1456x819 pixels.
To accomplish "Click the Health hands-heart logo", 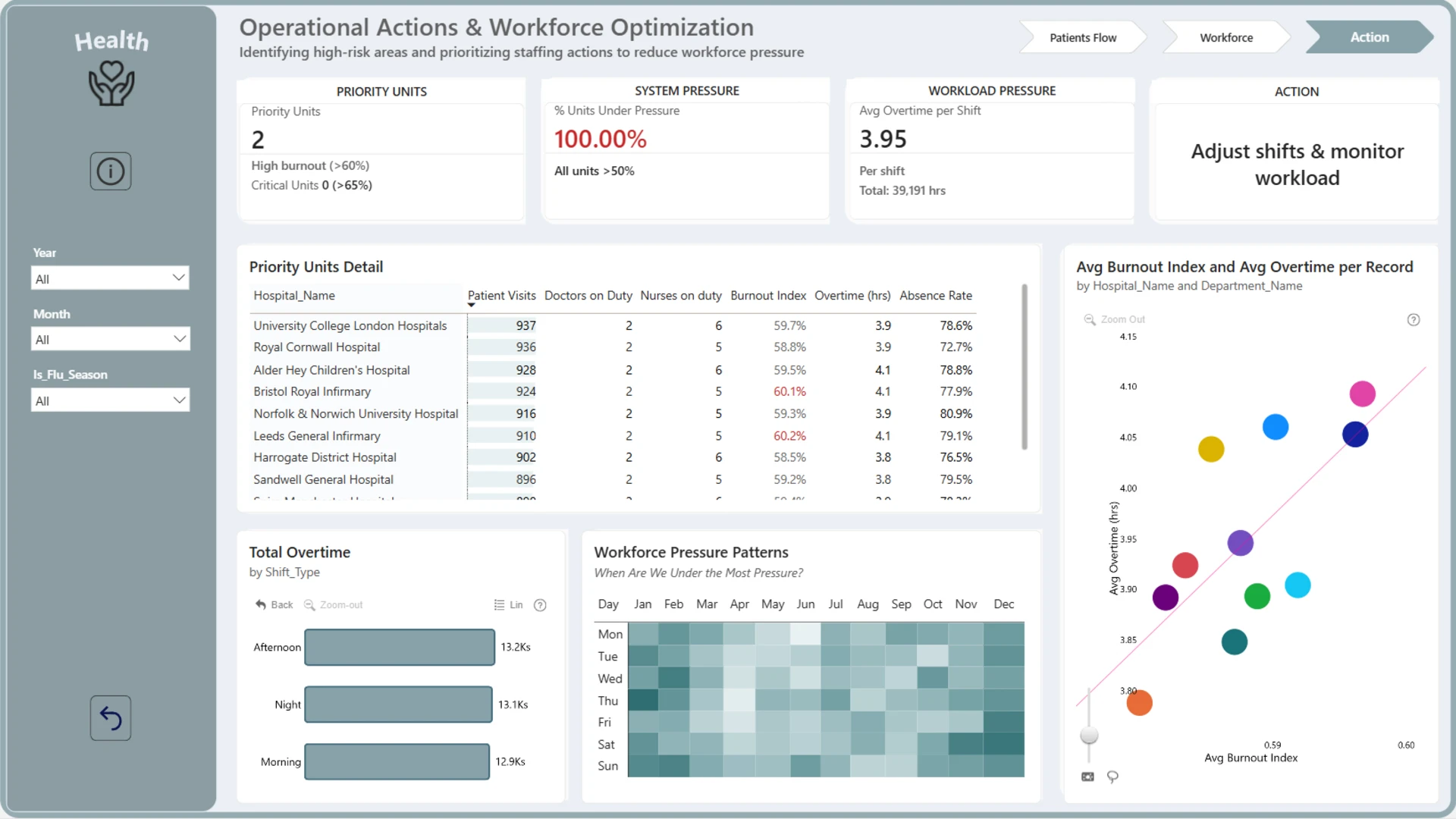I will (111, 83).
